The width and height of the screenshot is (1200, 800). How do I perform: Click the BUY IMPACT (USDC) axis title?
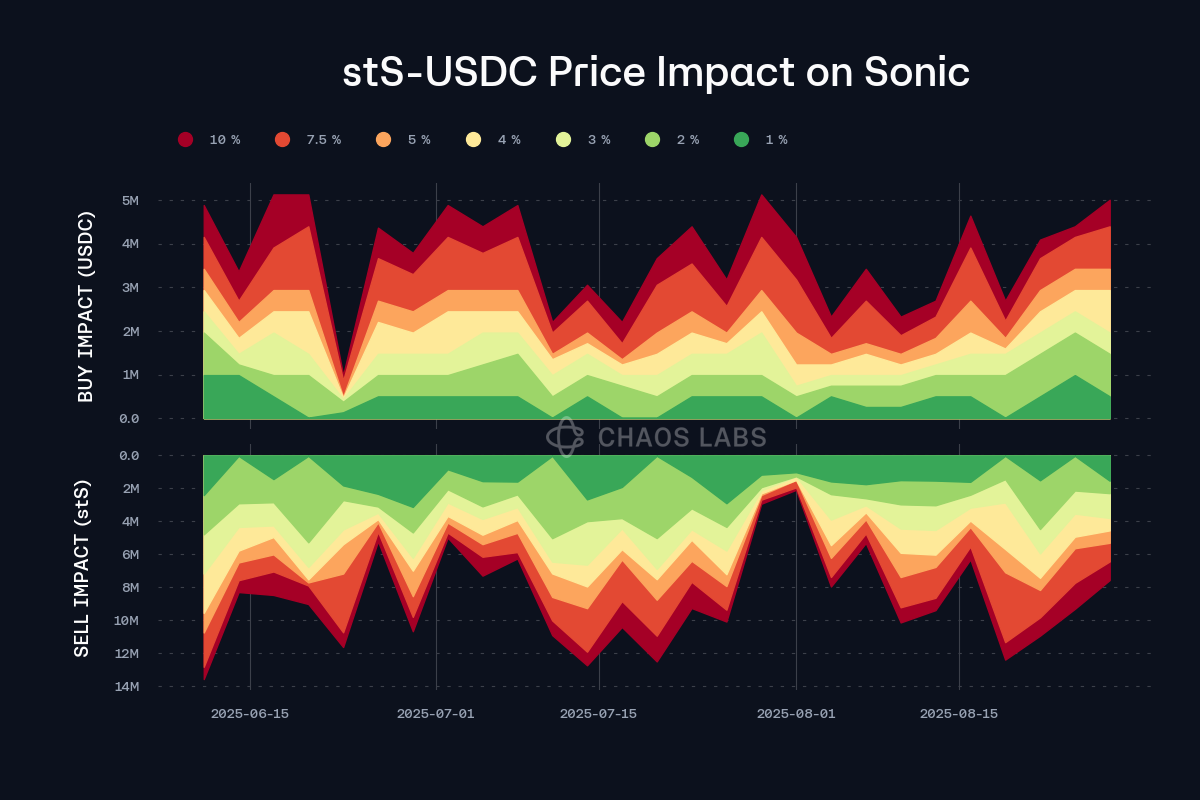point(85,307)
